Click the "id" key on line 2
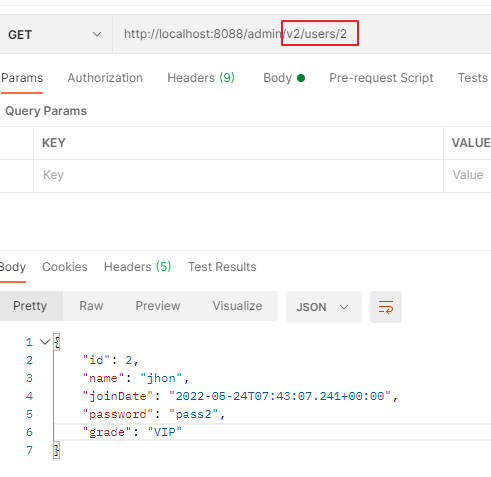 (96, 360)
